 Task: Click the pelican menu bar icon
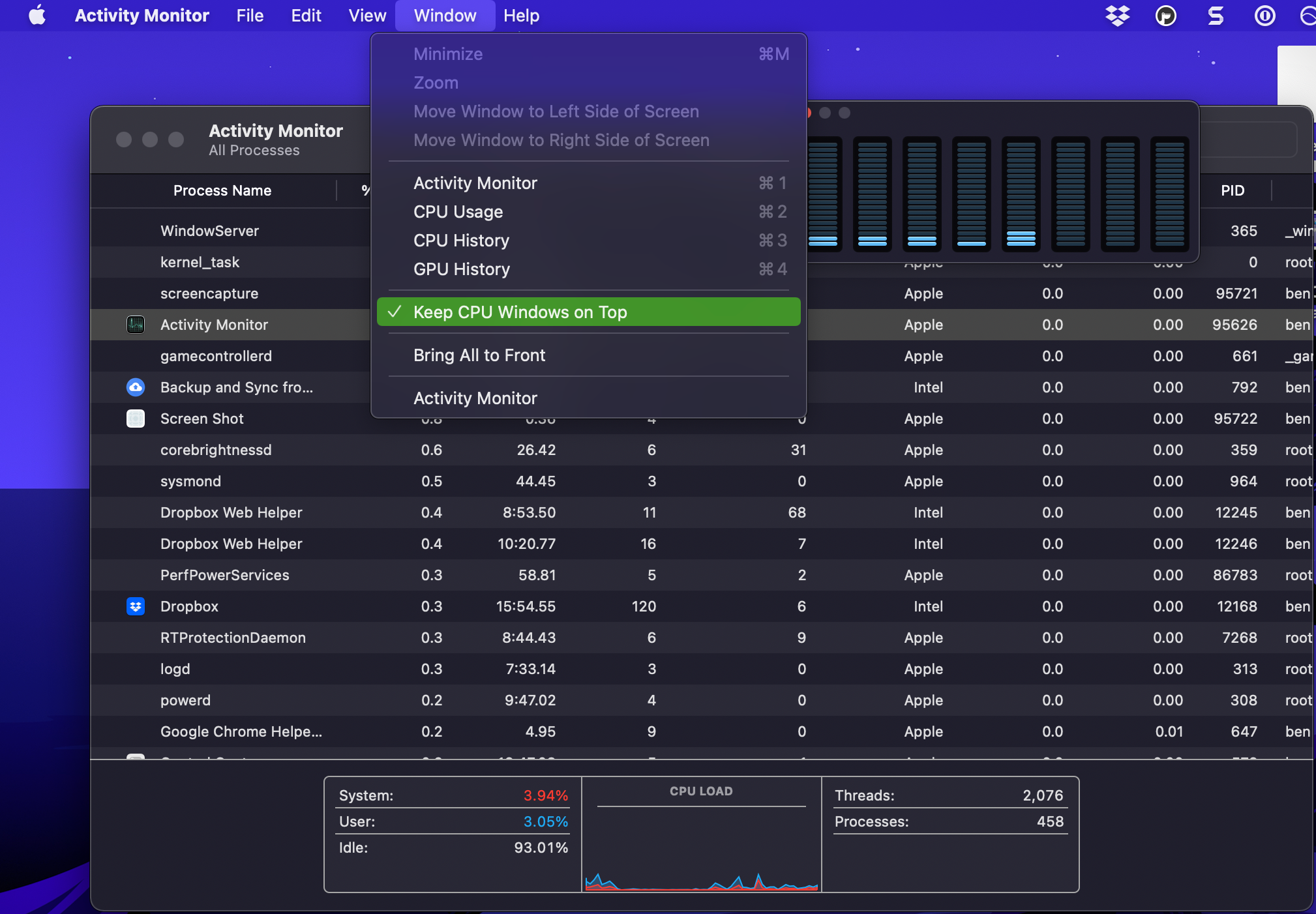click(x=1166, y=16)
